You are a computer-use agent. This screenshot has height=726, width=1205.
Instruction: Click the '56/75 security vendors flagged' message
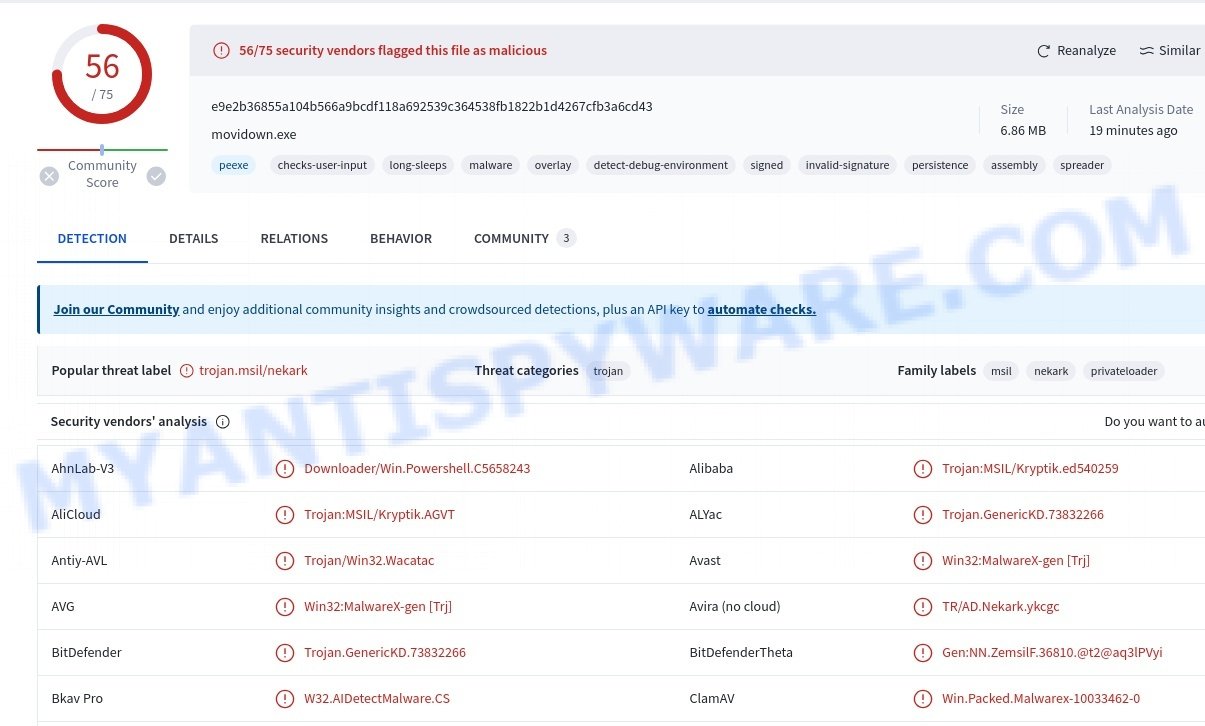pos(393,51)
